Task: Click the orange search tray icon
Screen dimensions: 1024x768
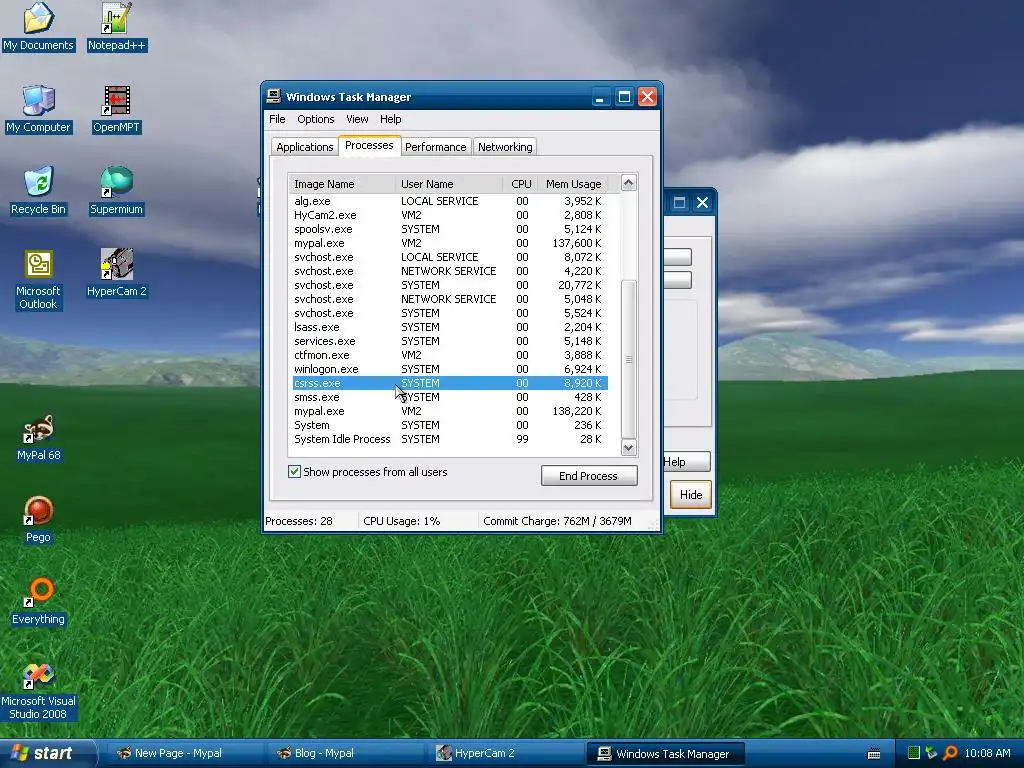Action: tap(950, 753)
